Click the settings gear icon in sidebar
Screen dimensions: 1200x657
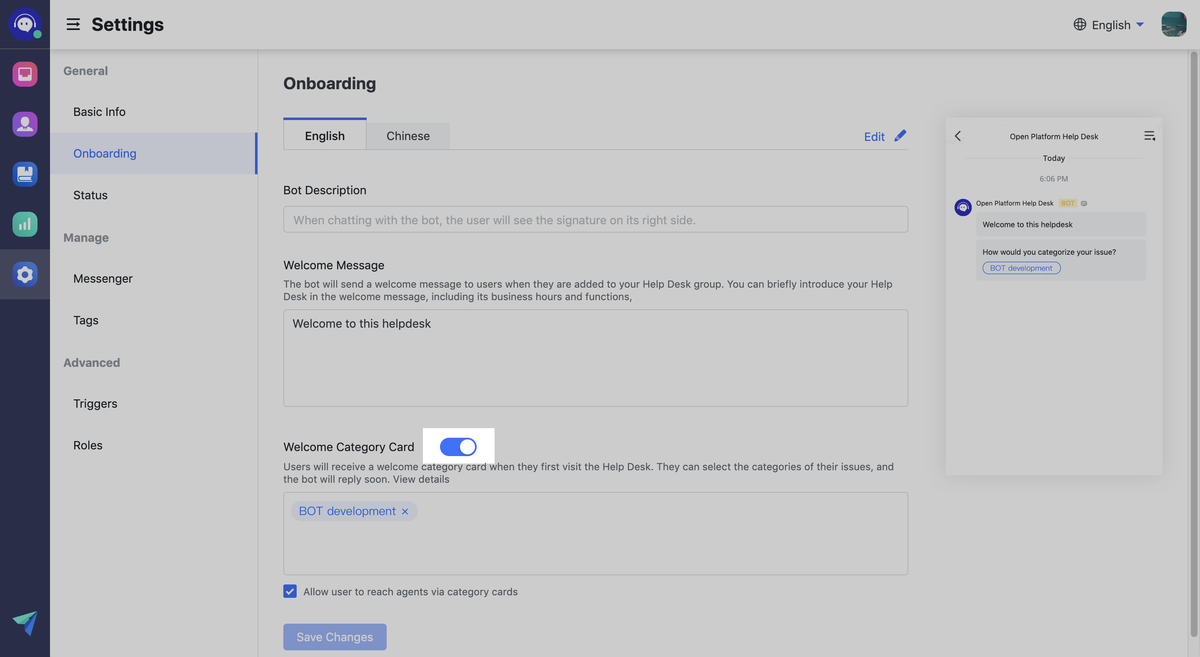(x=25, y=275)
